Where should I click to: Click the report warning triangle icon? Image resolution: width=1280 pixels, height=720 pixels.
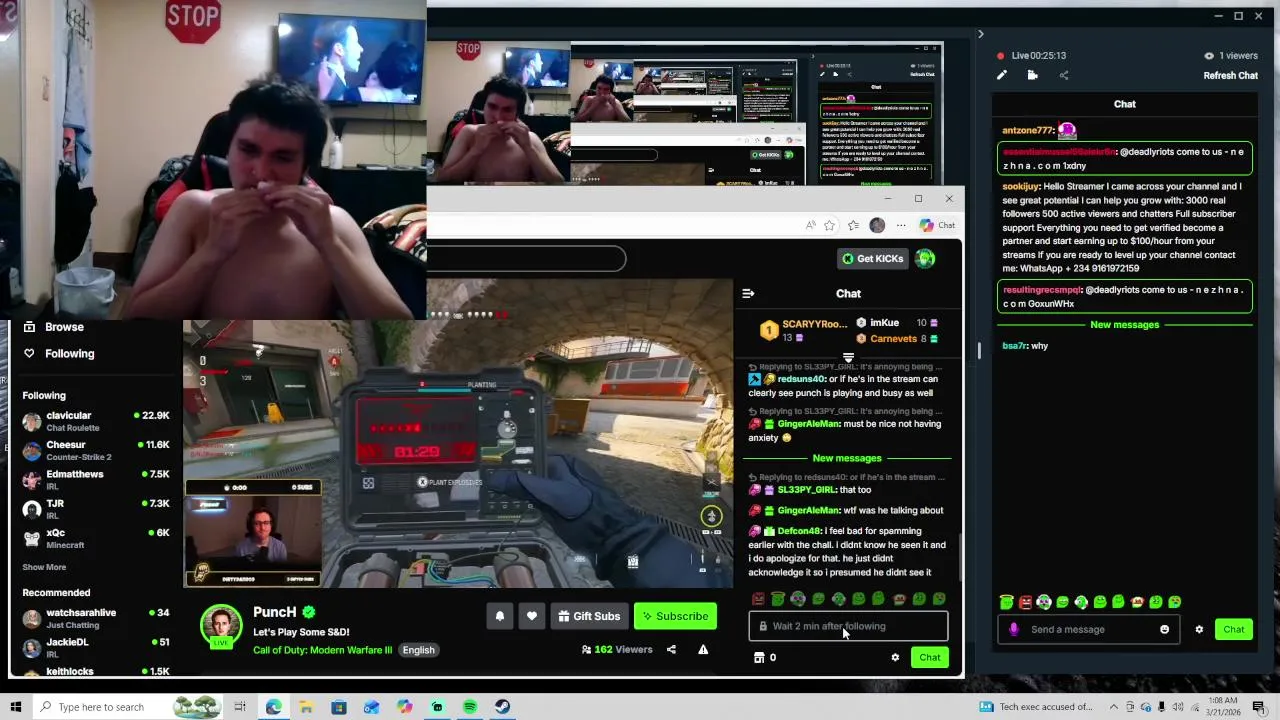click(703, 650)
